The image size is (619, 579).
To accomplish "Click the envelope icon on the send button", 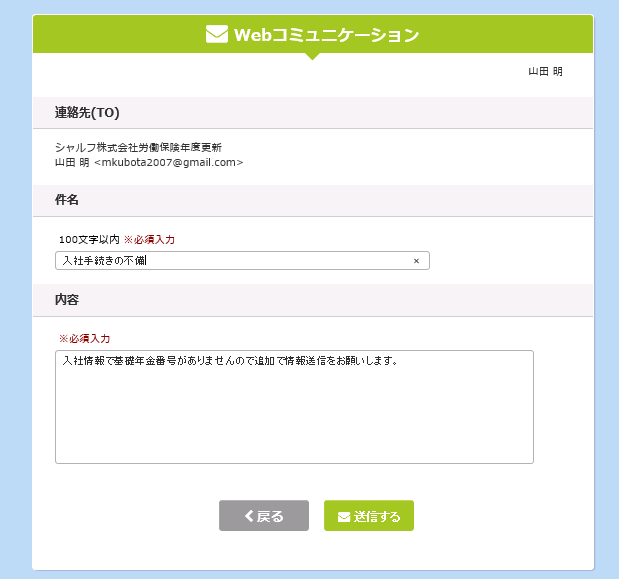I will tap(344, 517).
